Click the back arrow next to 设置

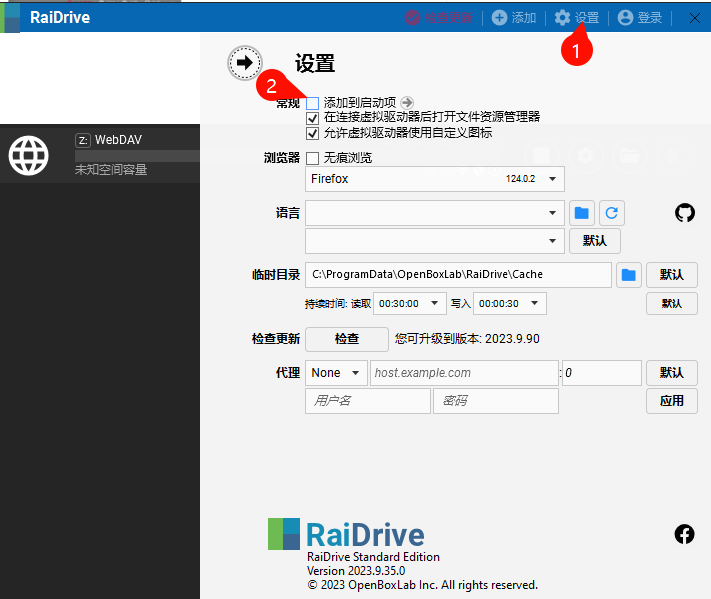(245, 63)
